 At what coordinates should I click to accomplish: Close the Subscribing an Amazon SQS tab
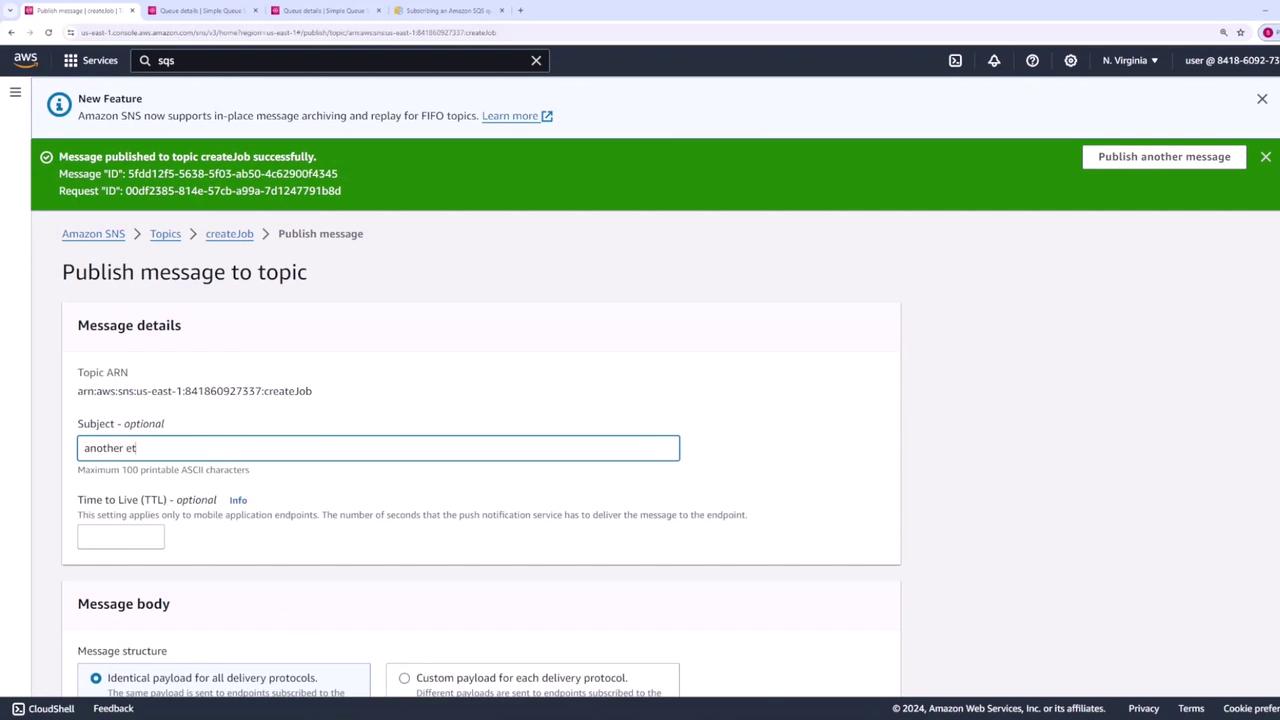coord(502,10)
